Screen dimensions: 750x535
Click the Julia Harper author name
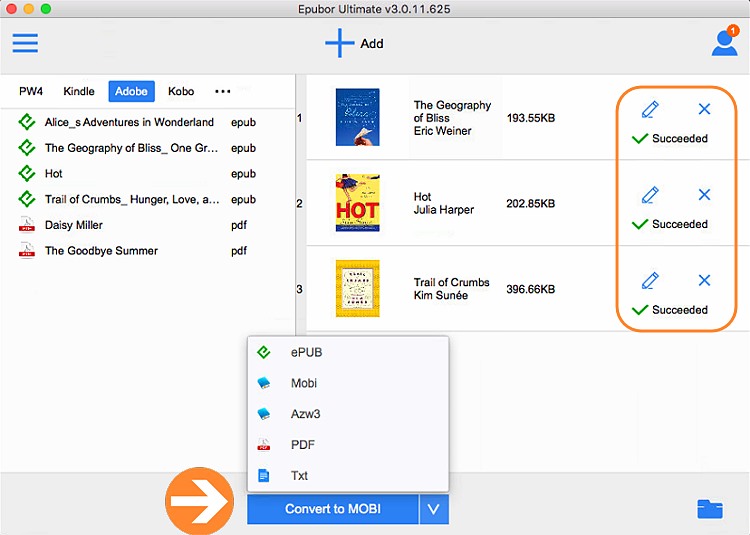(x=444, y=209)
